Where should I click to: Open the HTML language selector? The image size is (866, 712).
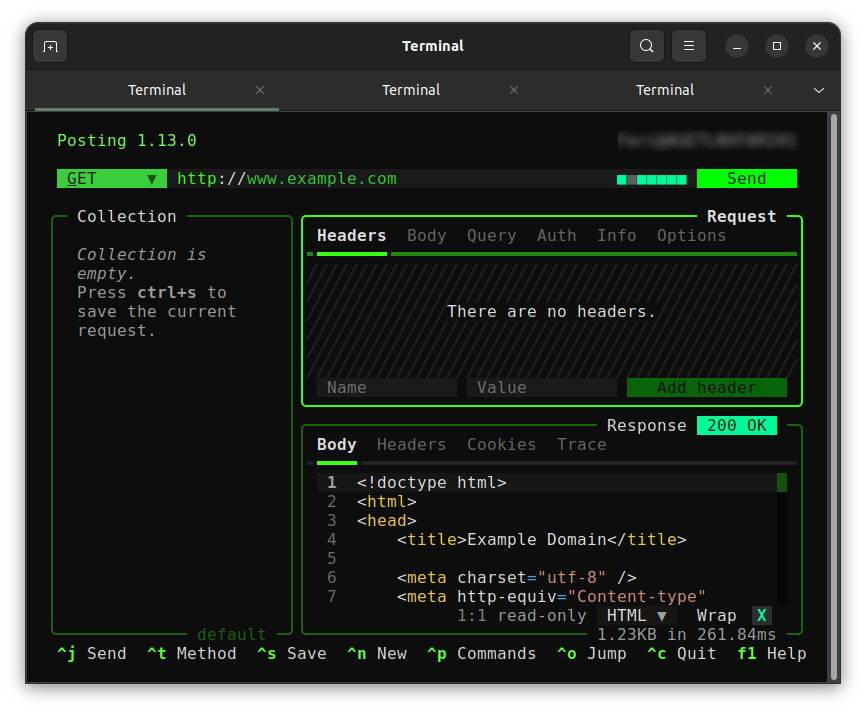pos(636,616)
